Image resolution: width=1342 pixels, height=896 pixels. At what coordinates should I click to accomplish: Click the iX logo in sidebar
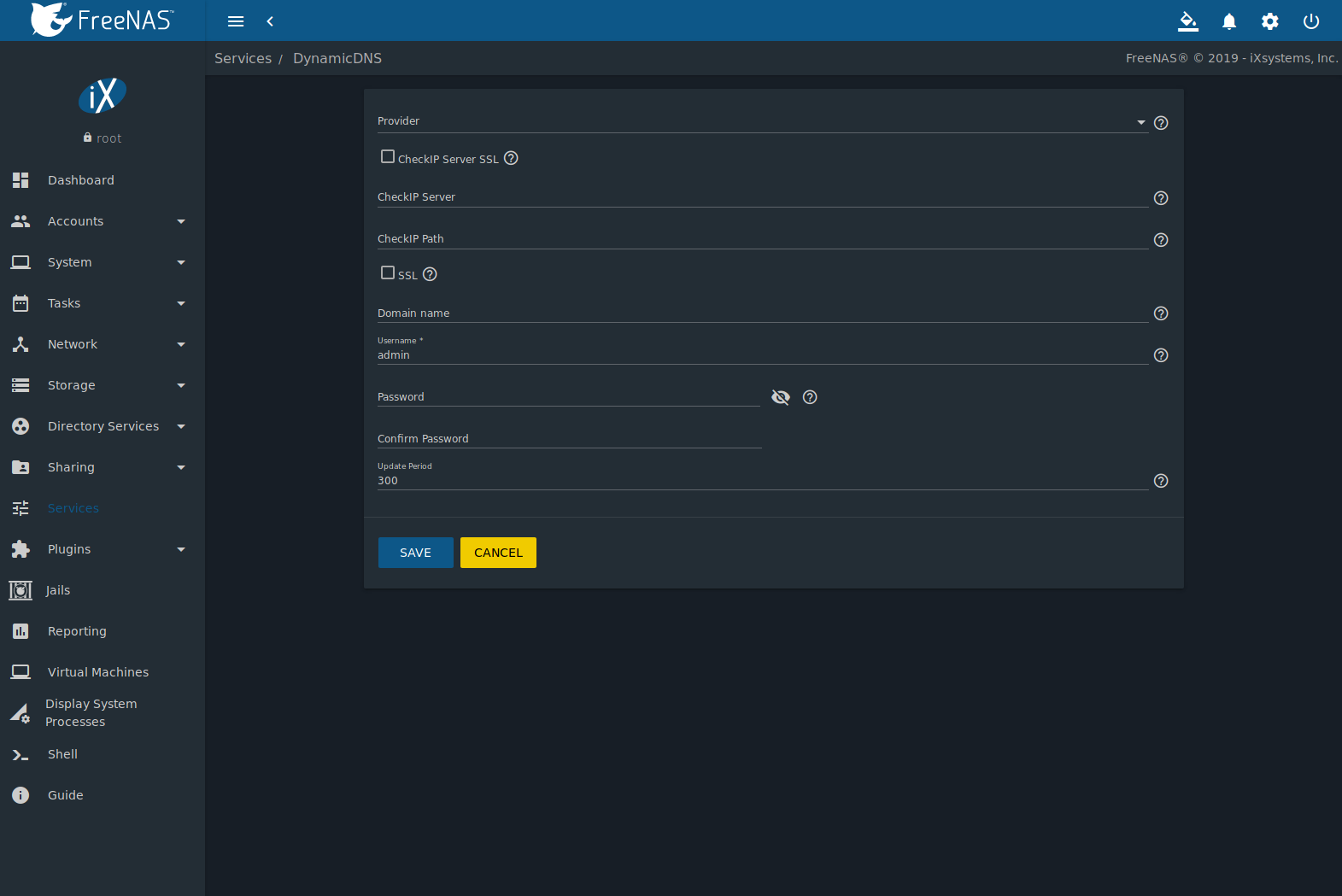coord(103,96)
